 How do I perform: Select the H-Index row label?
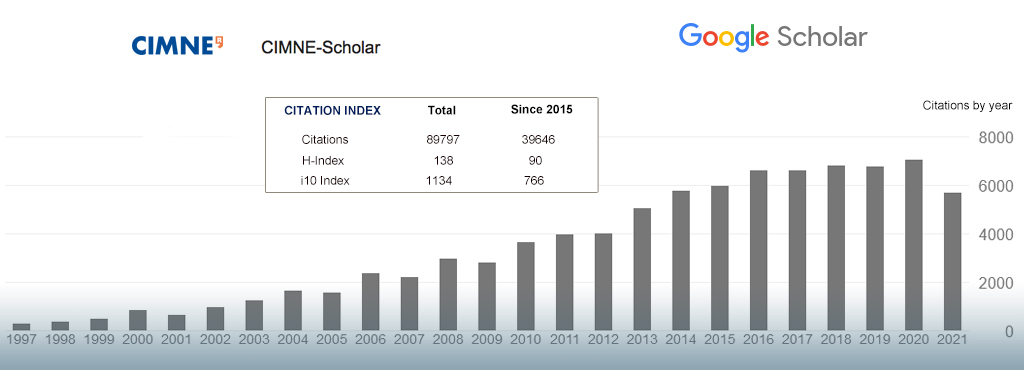pyautogui.click(x=323, y=161)
